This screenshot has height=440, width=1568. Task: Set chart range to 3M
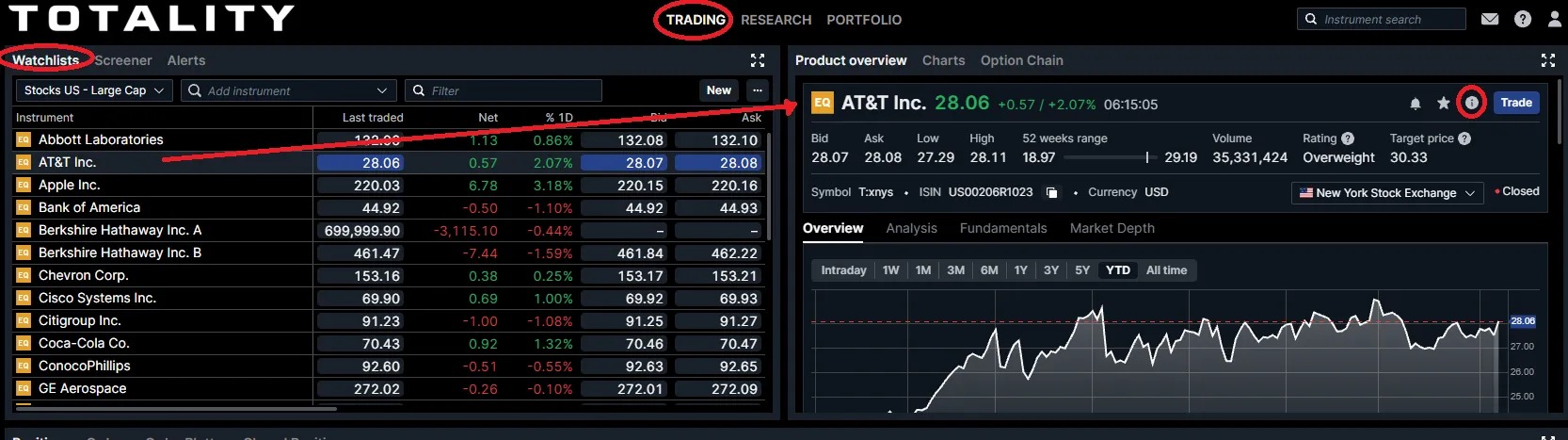pos(955,270)
